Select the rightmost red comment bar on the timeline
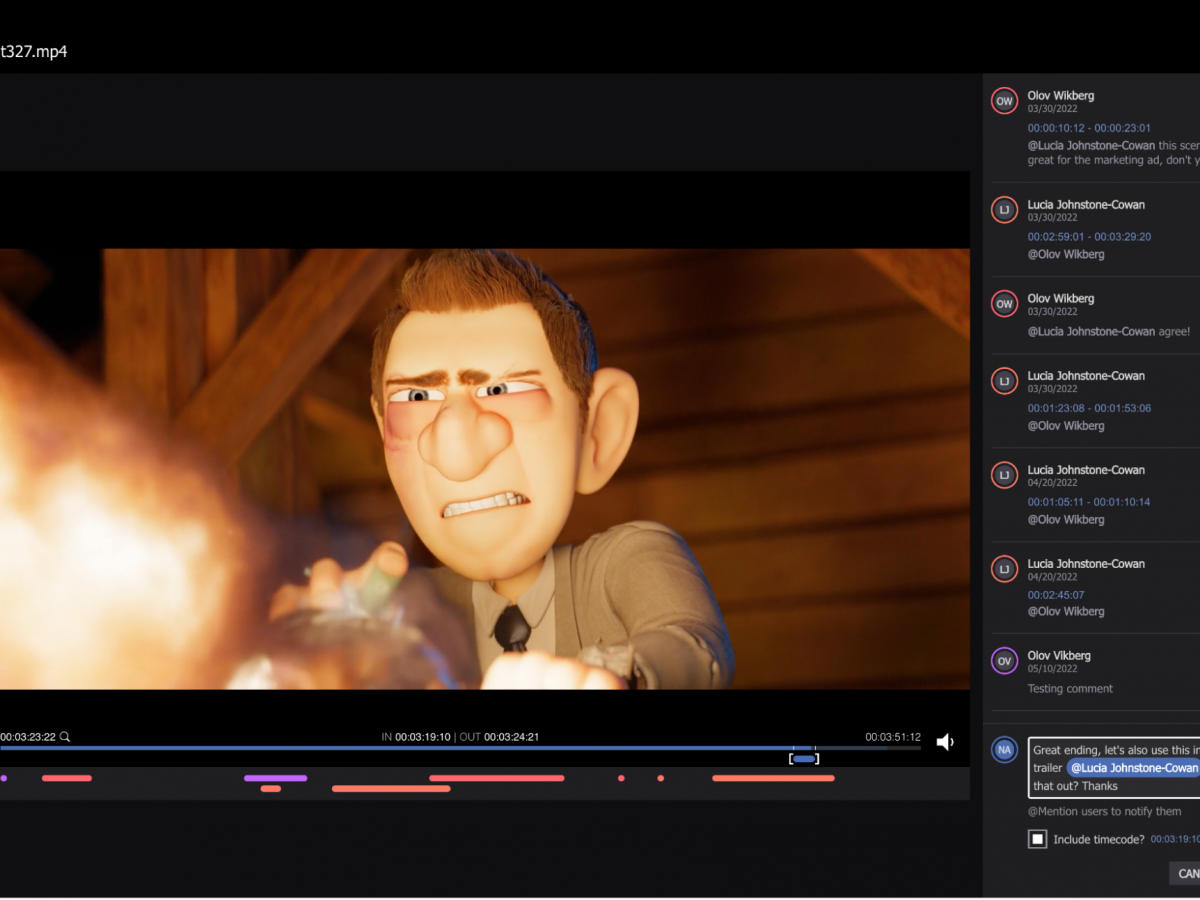The width and height of the screenshot is (1200, 900). coord(773,778)
